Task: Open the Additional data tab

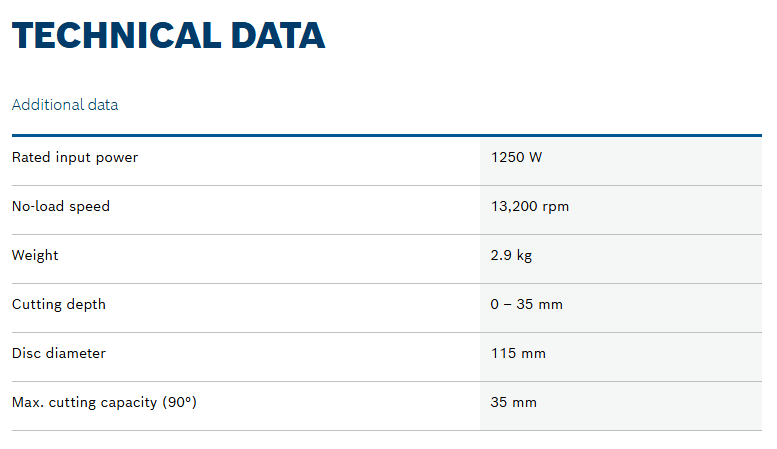Action: pos(65,105)
